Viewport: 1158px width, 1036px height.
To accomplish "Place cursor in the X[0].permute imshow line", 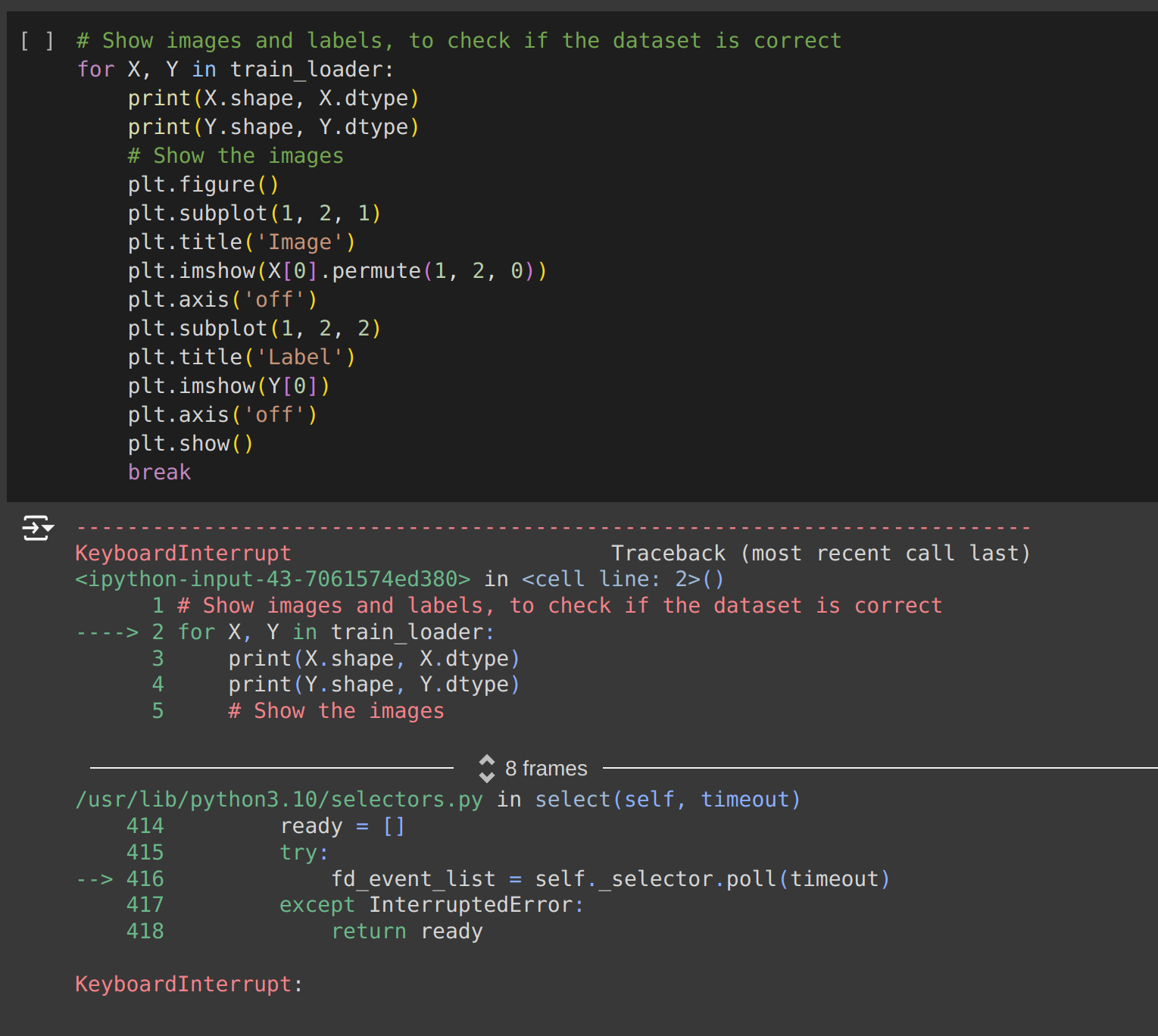I will [337, 271].
